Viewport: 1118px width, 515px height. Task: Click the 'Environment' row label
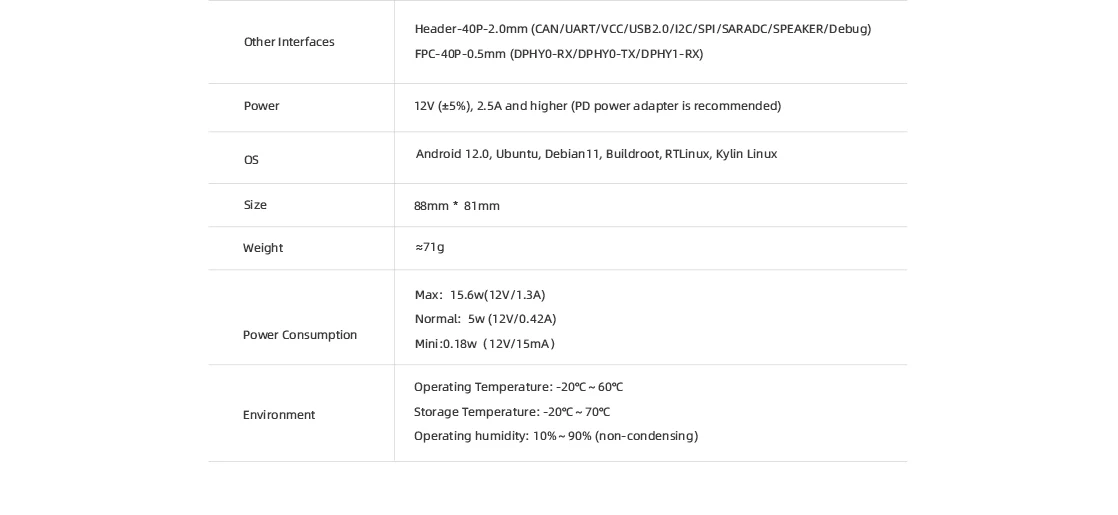[278, 415]
